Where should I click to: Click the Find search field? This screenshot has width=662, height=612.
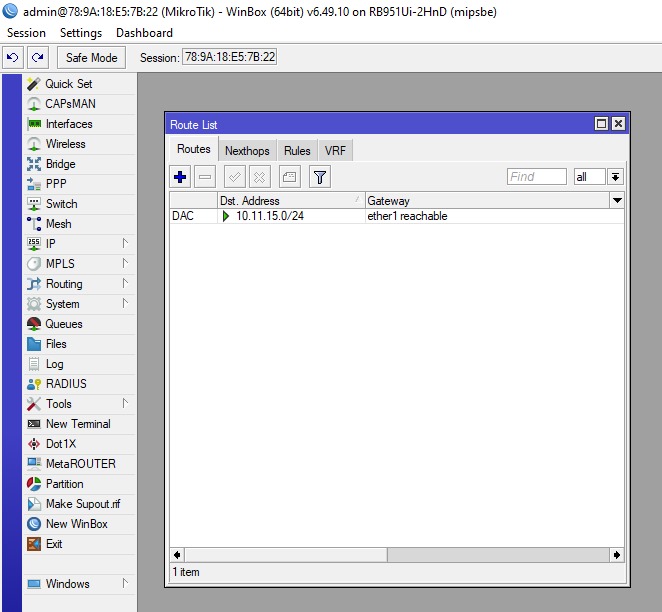coord(537,177)
